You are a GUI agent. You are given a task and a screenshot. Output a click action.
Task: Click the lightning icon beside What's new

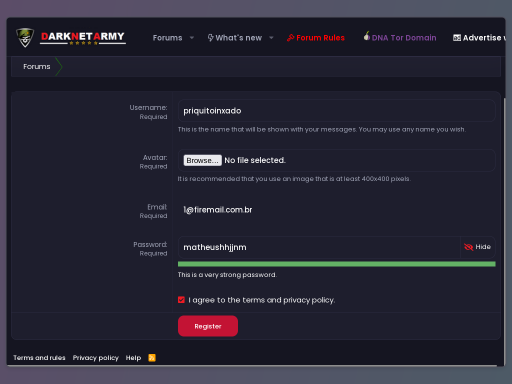pos(210,38)
